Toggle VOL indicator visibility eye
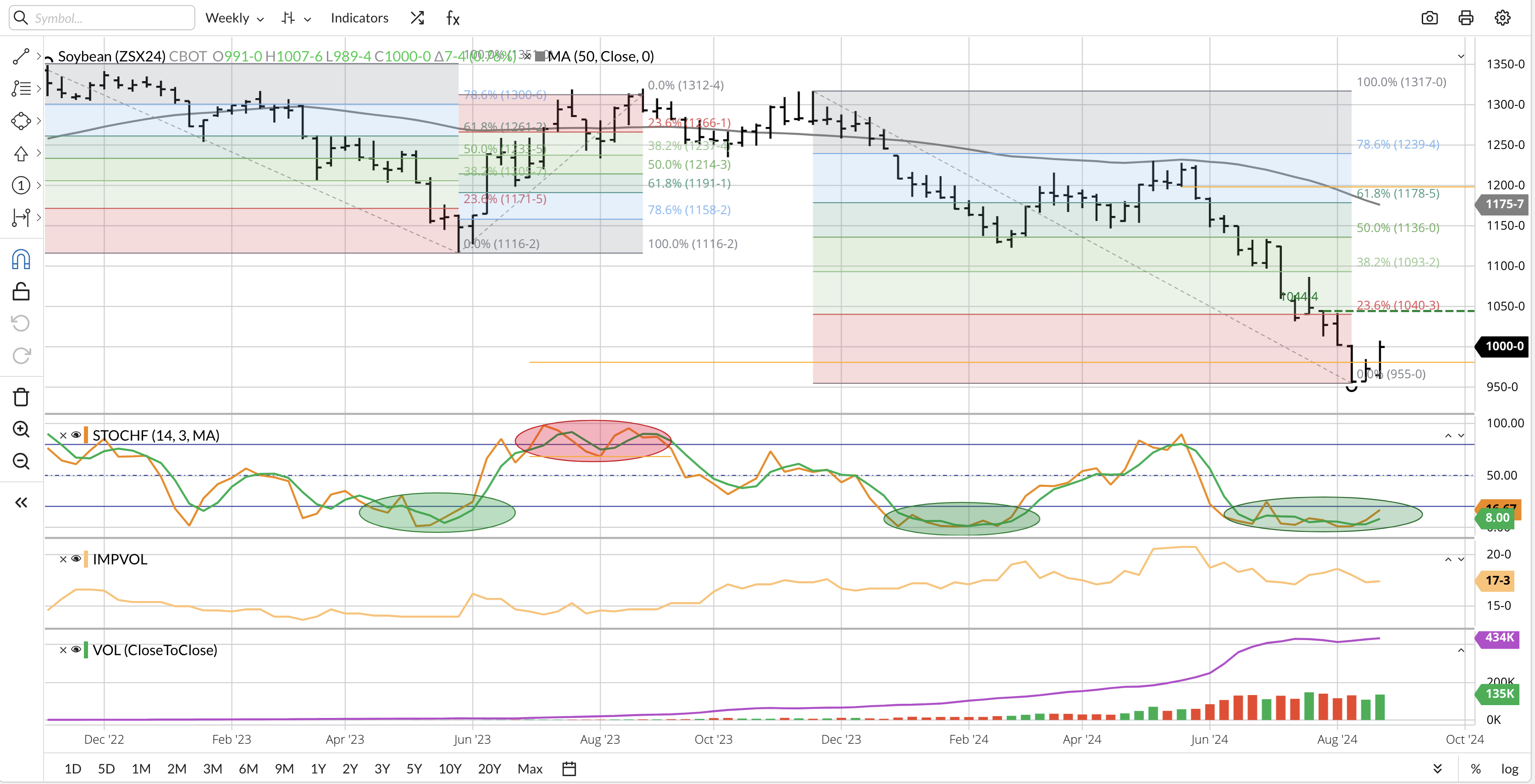 coord(76,649)
